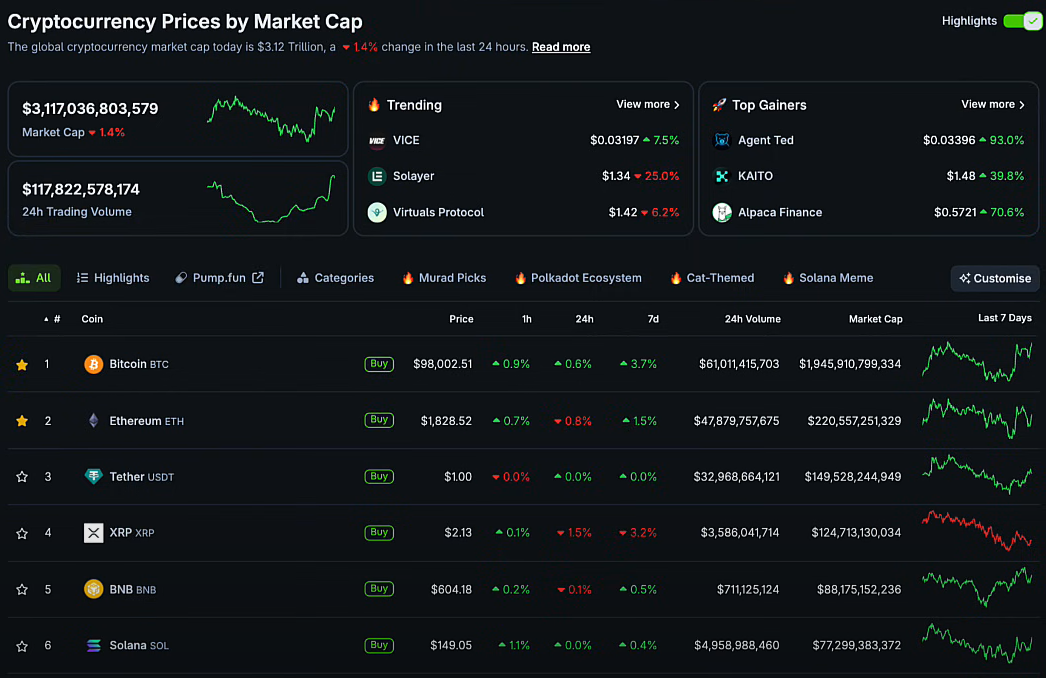Screen dimensions: 1046x678
Task: Click the XRP logo icon
Action: 94,533
